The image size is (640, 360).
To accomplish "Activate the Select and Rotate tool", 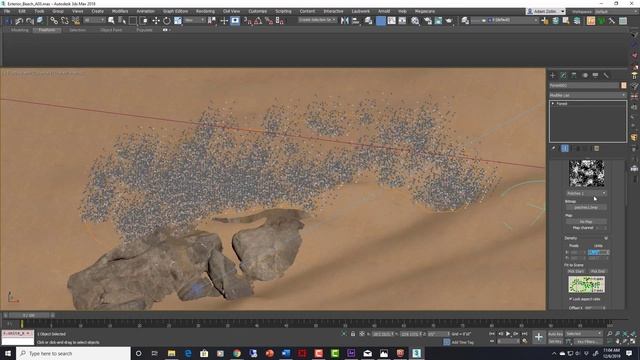I will pyautogui.click(x=167, y=21).
